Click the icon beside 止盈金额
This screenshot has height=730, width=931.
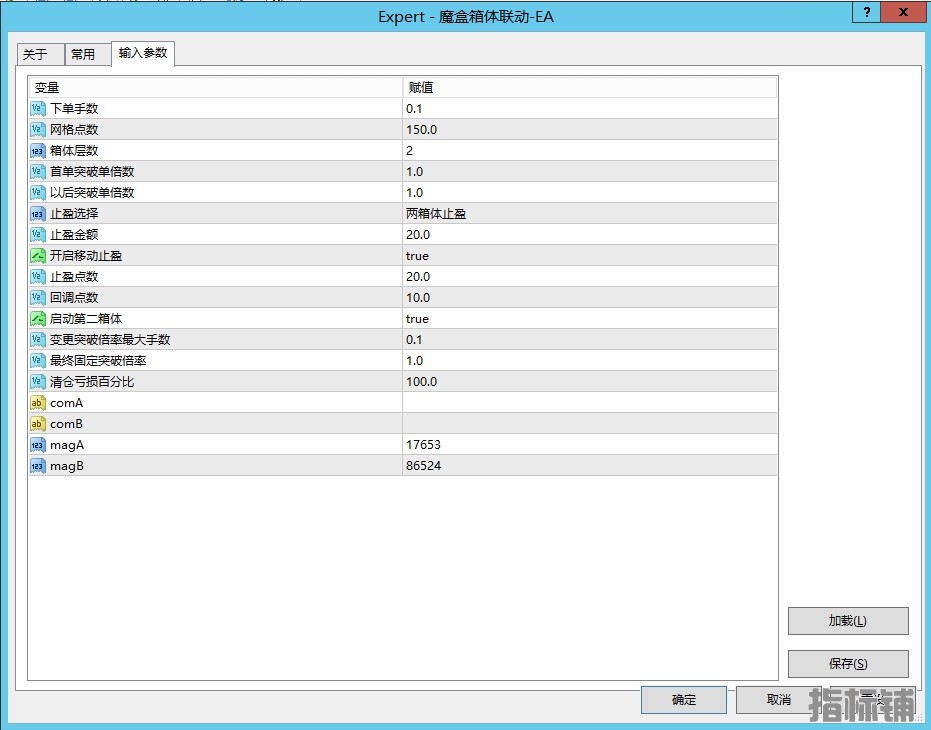point(37,235)
